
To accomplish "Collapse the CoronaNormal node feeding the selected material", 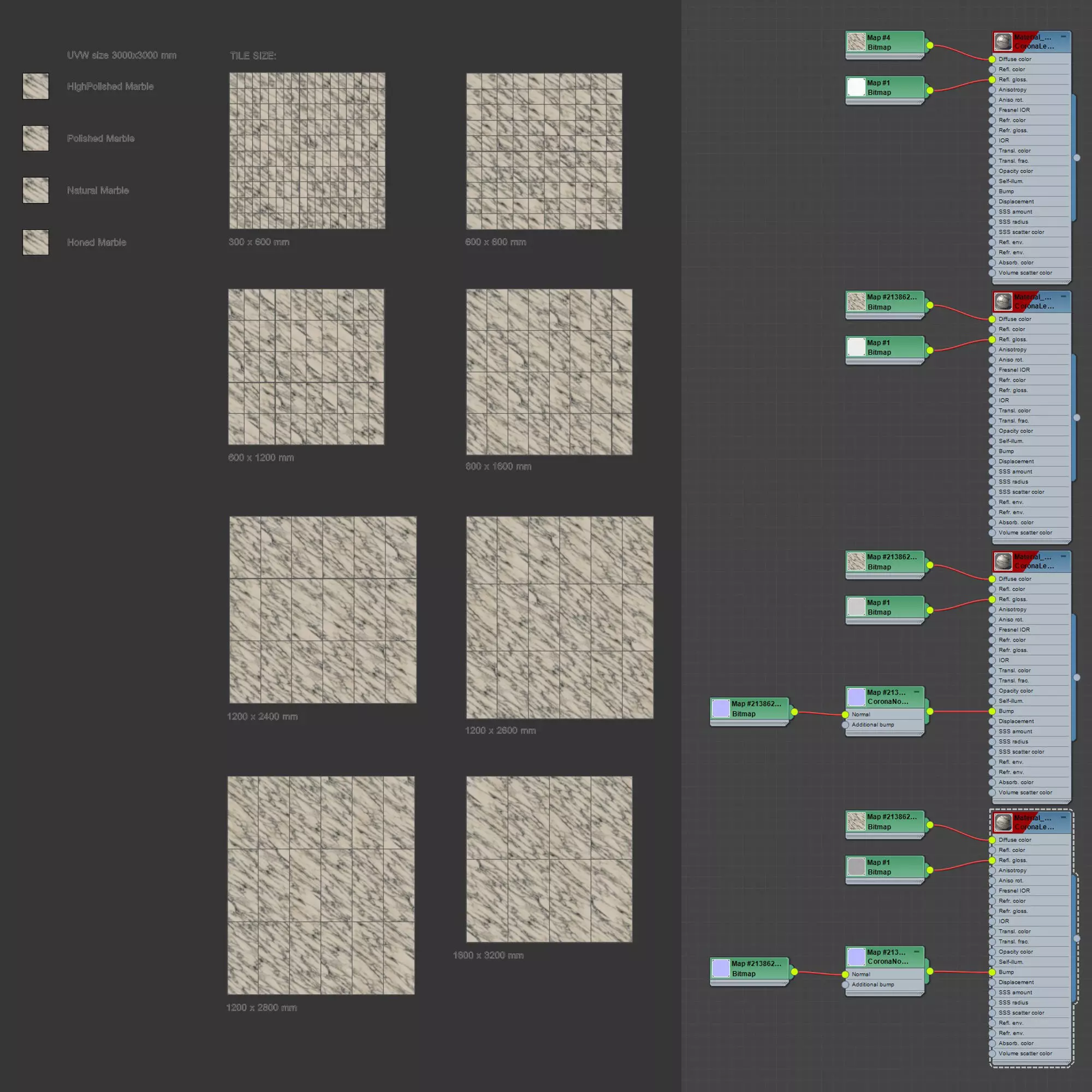I will pos(917,952).
